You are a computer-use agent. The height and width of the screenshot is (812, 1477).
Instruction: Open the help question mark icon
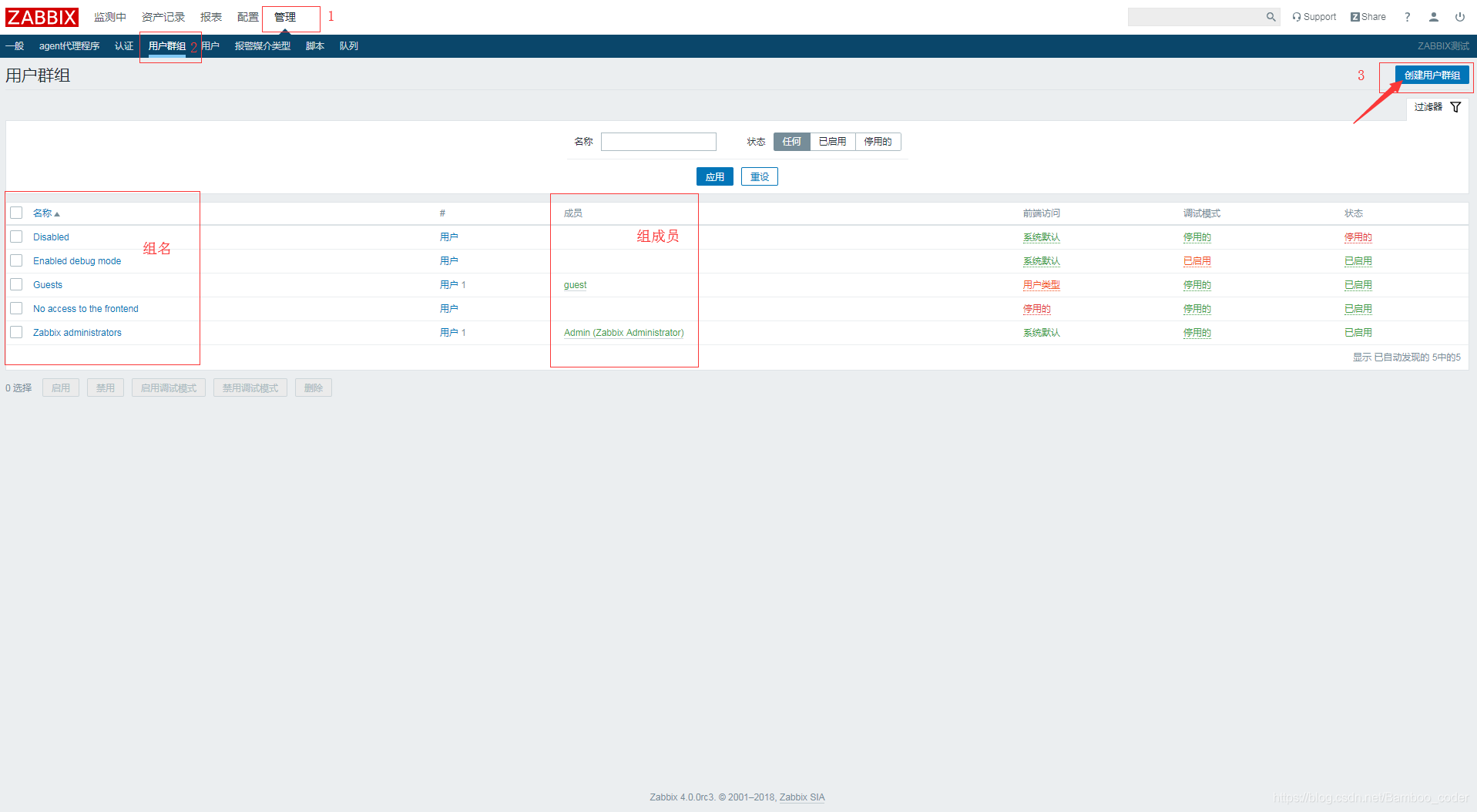point(1408,17)
